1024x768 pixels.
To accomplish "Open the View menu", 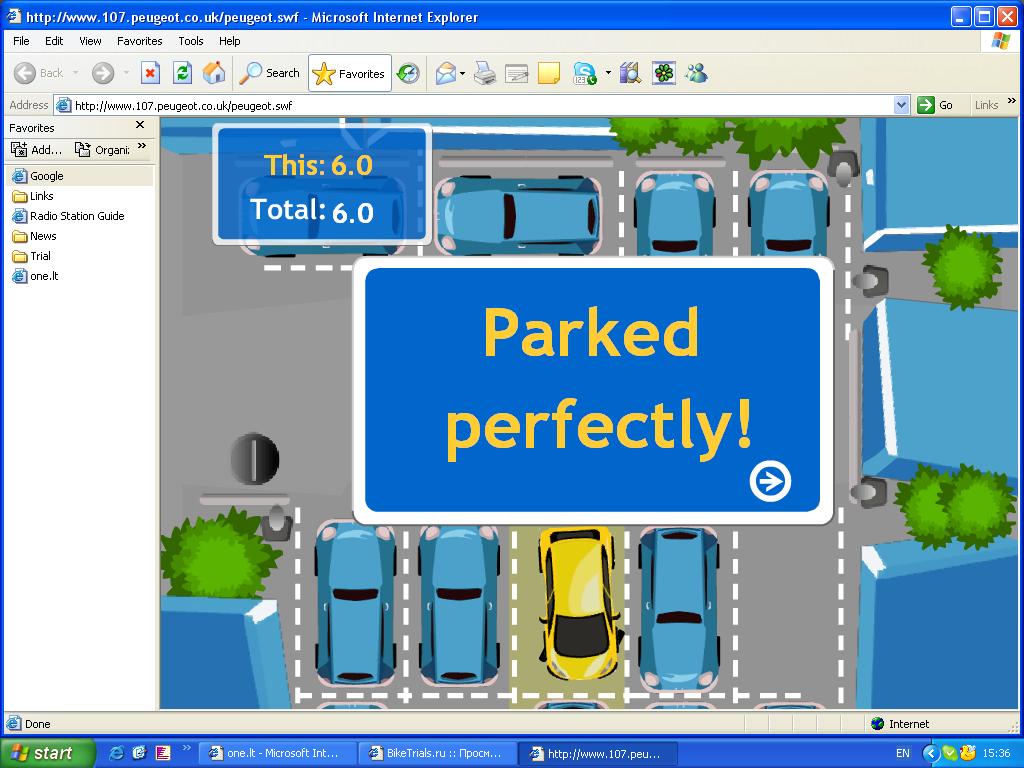I will 90,41.
